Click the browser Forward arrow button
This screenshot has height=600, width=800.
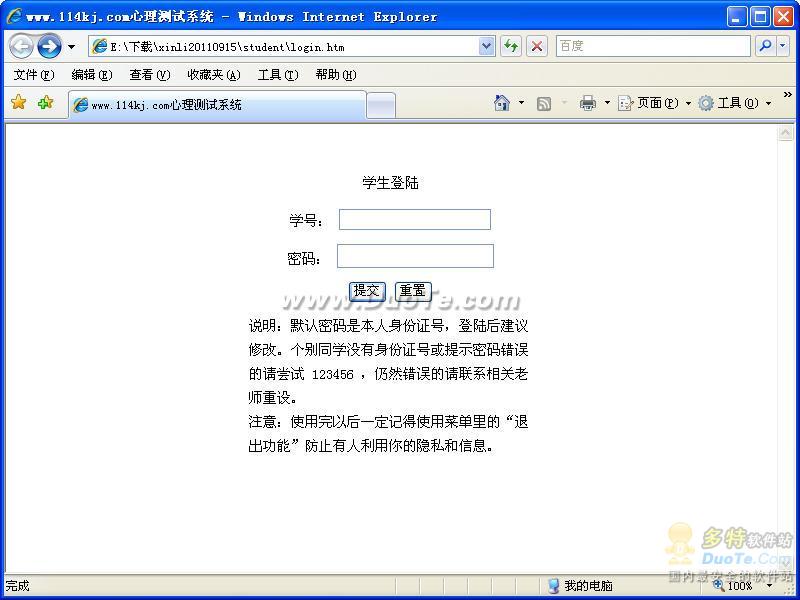tap(49, 47)
